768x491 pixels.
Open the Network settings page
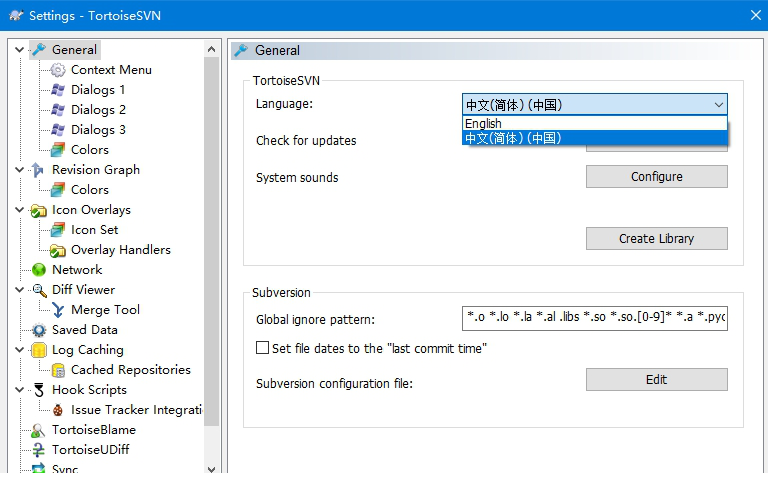coord(77,270)
